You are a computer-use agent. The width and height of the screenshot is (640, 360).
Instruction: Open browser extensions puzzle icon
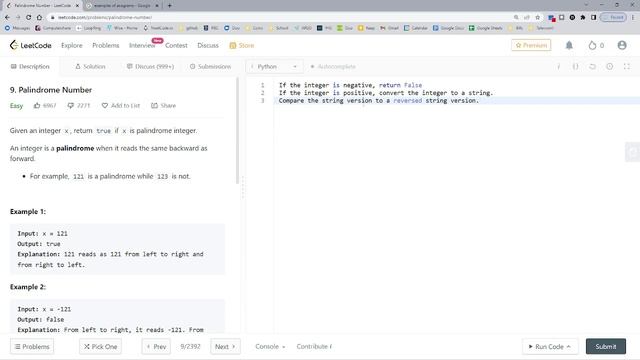(x=583, y=18)
